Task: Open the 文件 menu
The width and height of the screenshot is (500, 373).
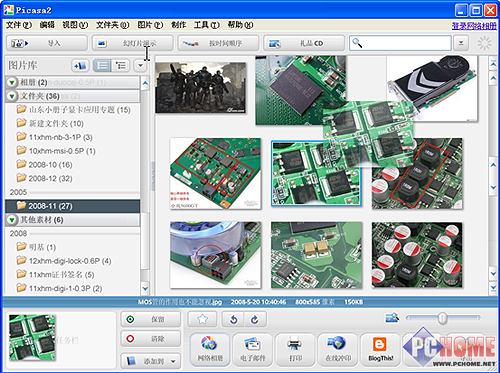Action: (18, 25)
